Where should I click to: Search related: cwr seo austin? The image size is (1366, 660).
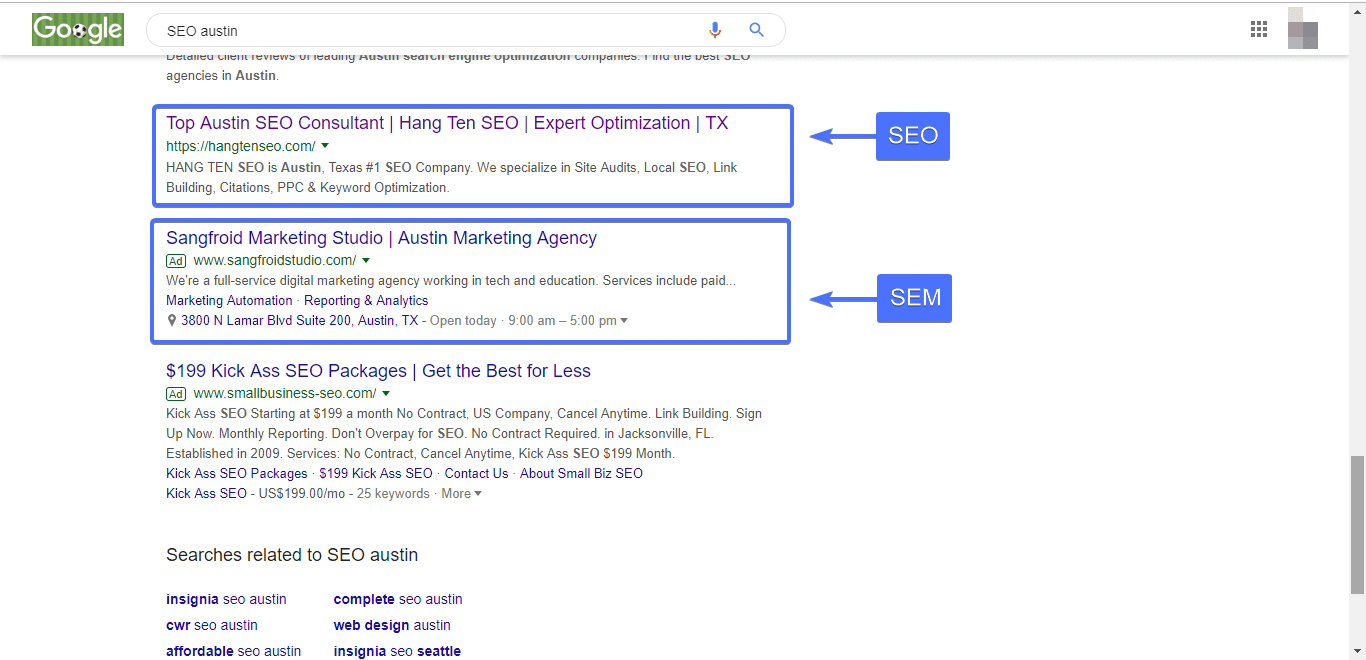pyautogui.click(x=212, y=626)
